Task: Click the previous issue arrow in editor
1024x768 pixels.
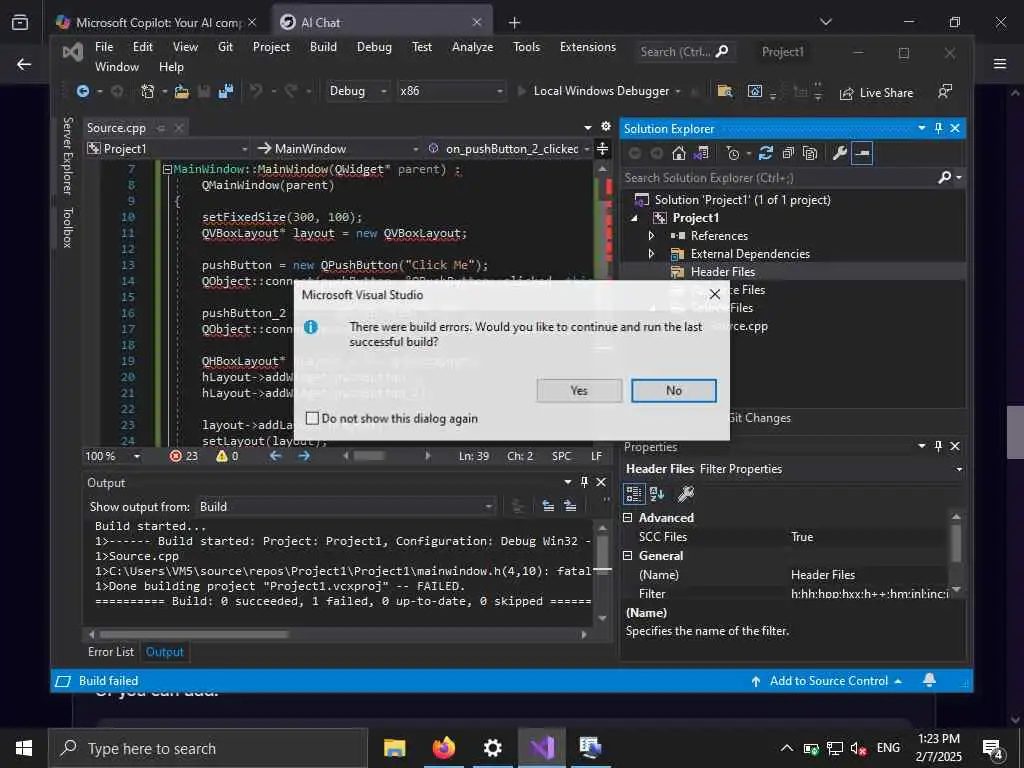Action: (x=275, y=456)
